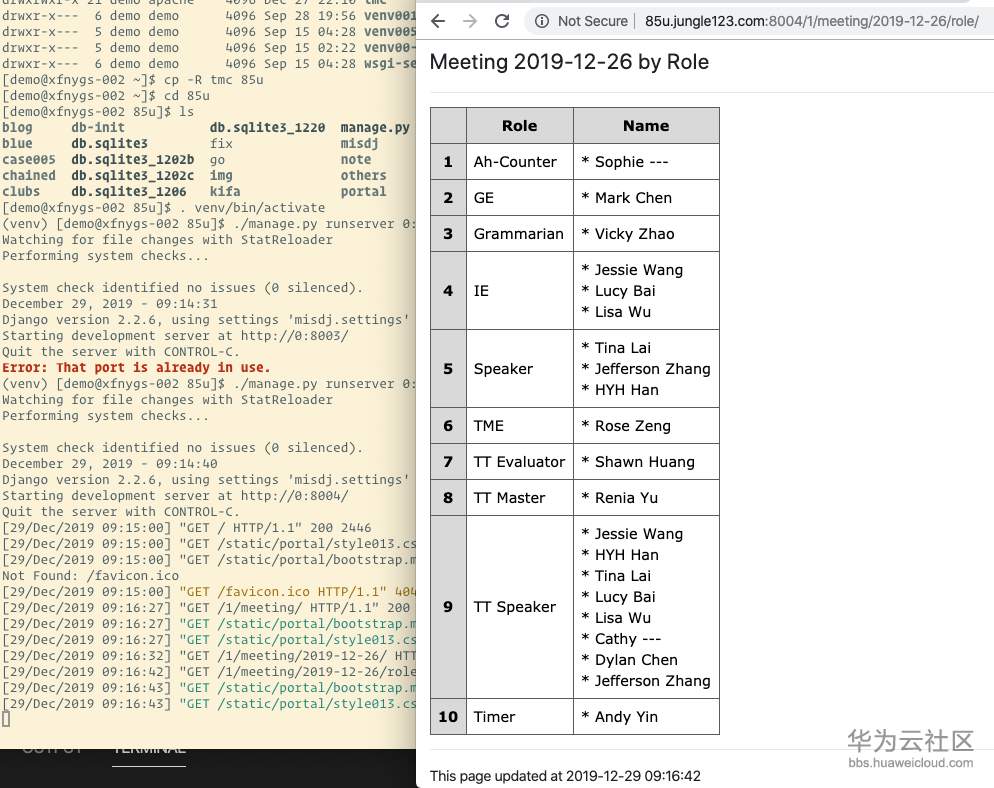Viewport: 994px width, 788px height.
Task: Select the Not Found: /favicon.ico terminal line
Action: click(91, 576)
